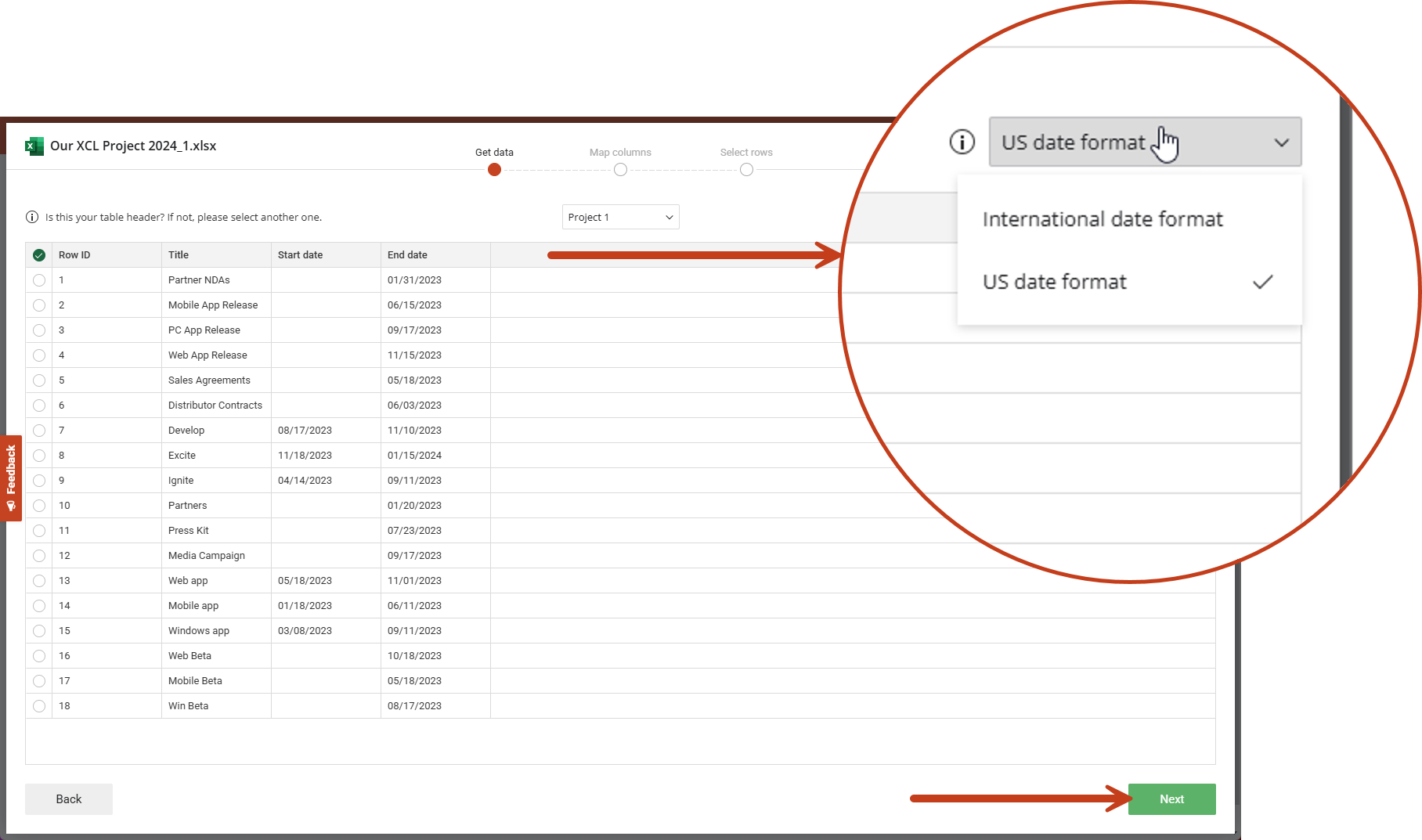Click the info icon next to the table header question

click(31, 217)
